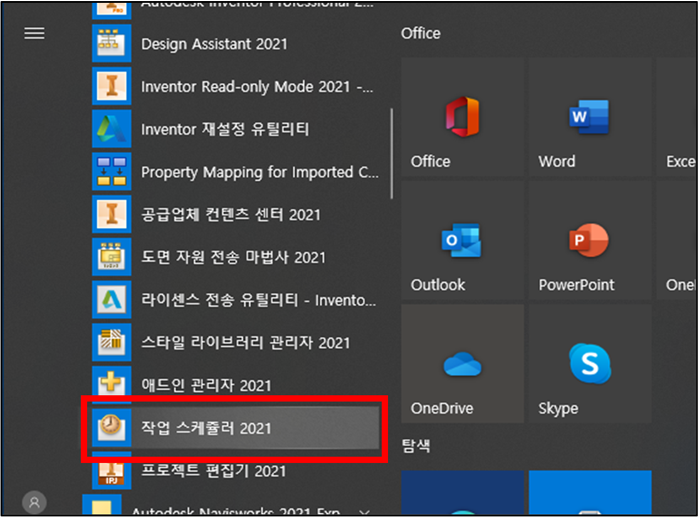Select 작업 스케쥴러 2021 text

point(206,428)
